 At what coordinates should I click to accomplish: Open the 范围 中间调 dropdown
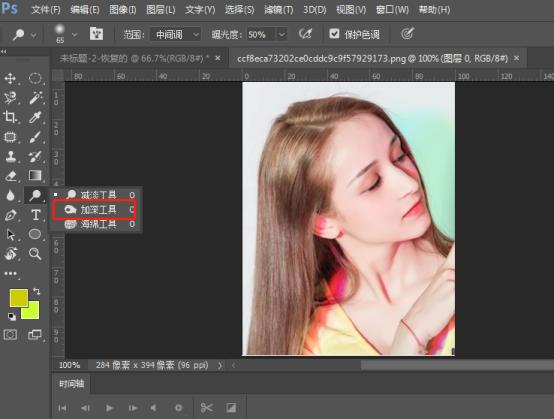(176, 35)
